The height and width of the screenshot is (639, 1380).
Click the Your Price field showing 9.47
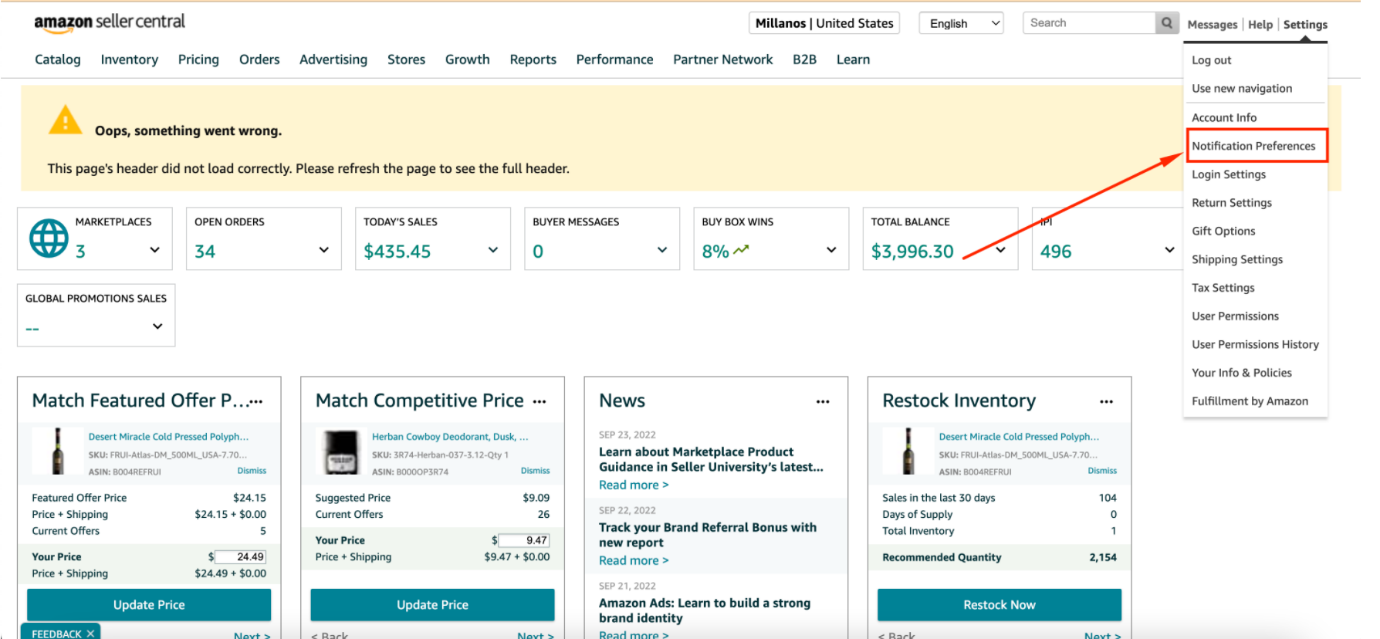524,540
